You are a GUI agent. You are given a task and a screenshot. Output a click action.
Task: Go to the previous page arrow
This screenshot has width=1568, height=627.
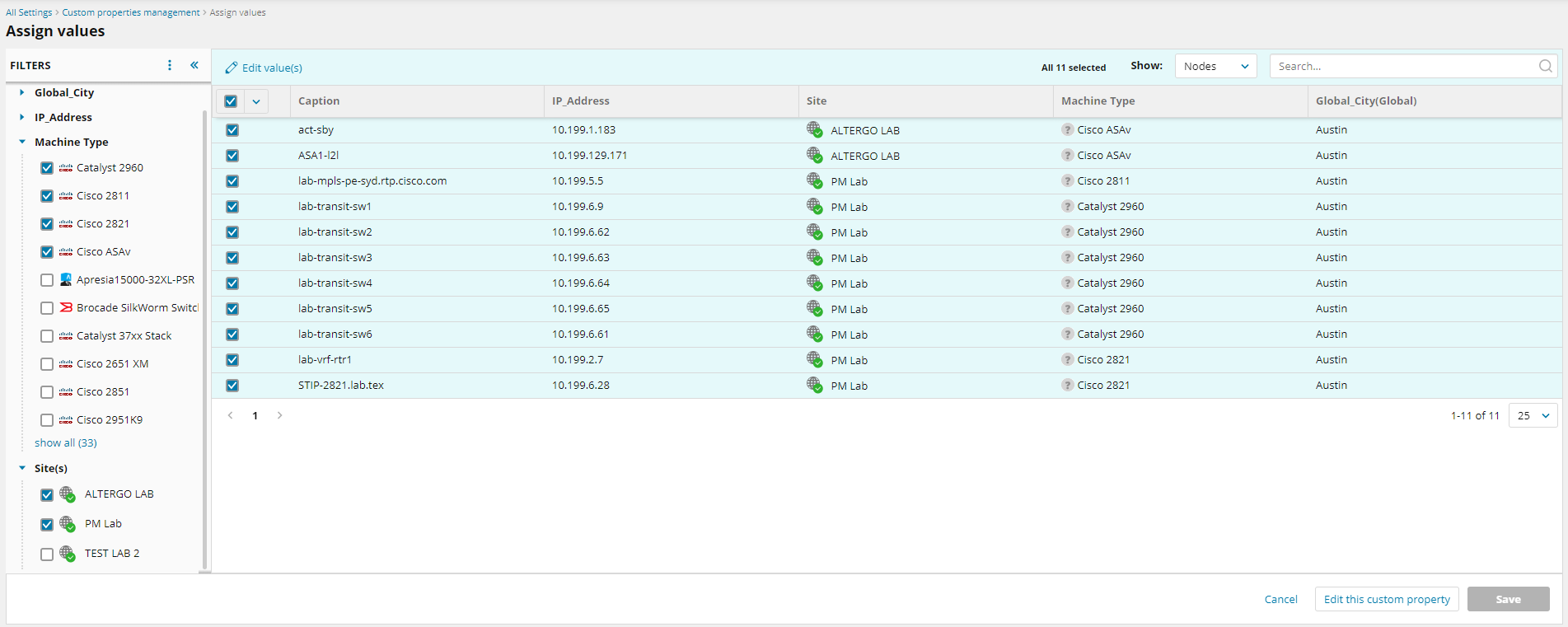click(231, 415)
